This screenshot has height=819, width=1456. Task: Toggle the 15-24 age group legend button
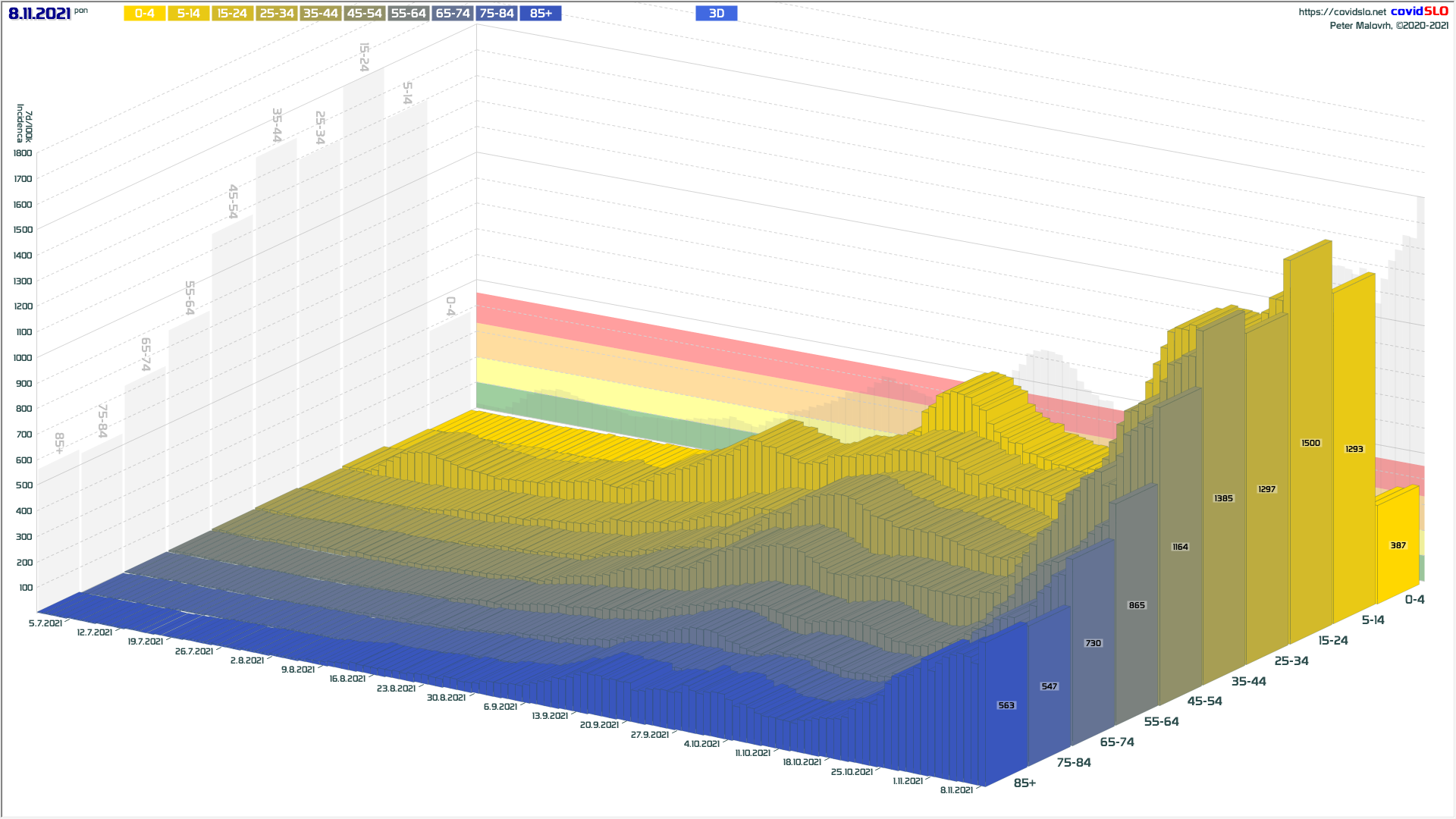tap(233, 14)
